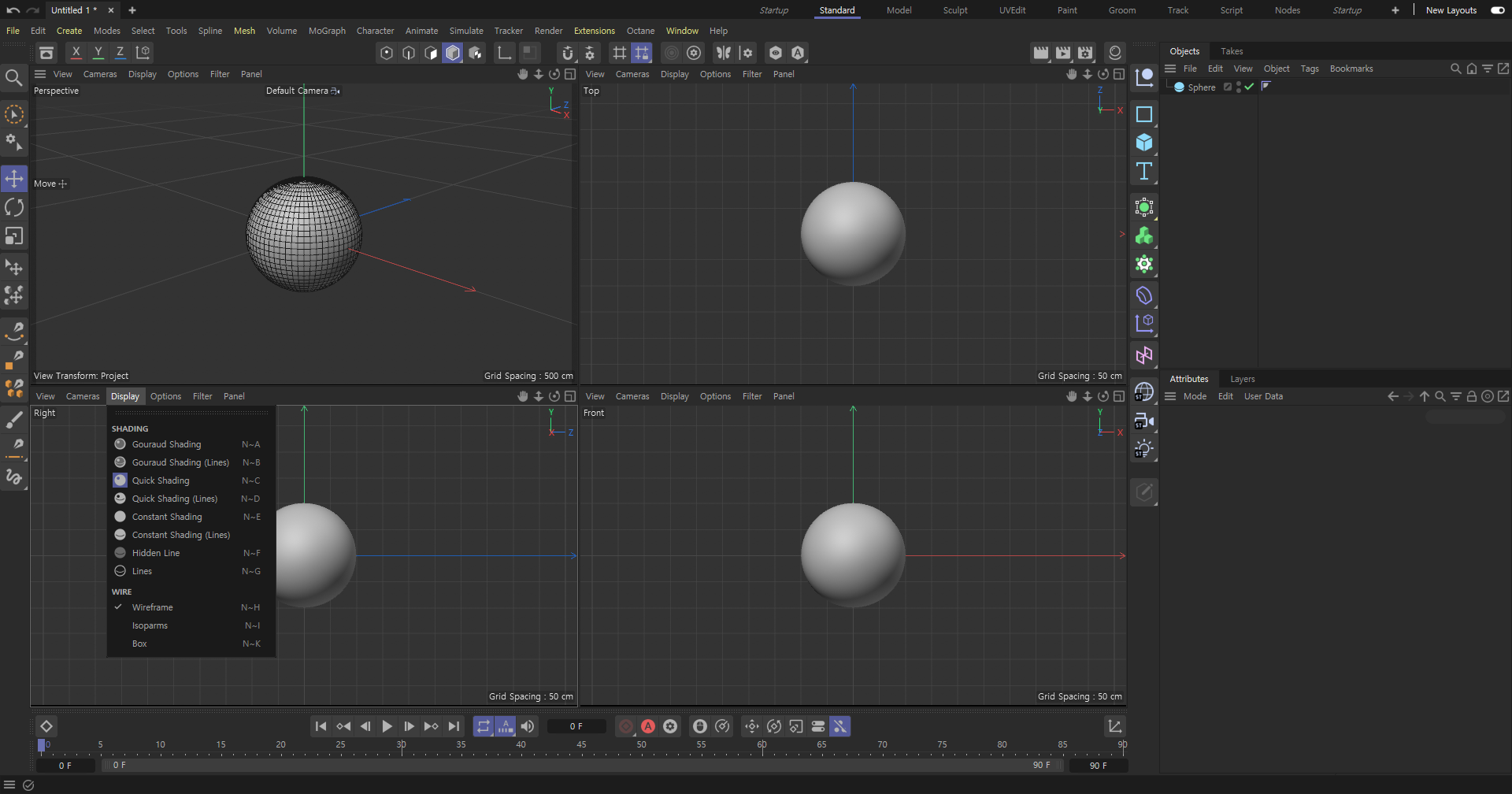Screen dimensions: 1512x794
Task: Open the keyframe diamond button left of timeline
Action: [46, 726]
